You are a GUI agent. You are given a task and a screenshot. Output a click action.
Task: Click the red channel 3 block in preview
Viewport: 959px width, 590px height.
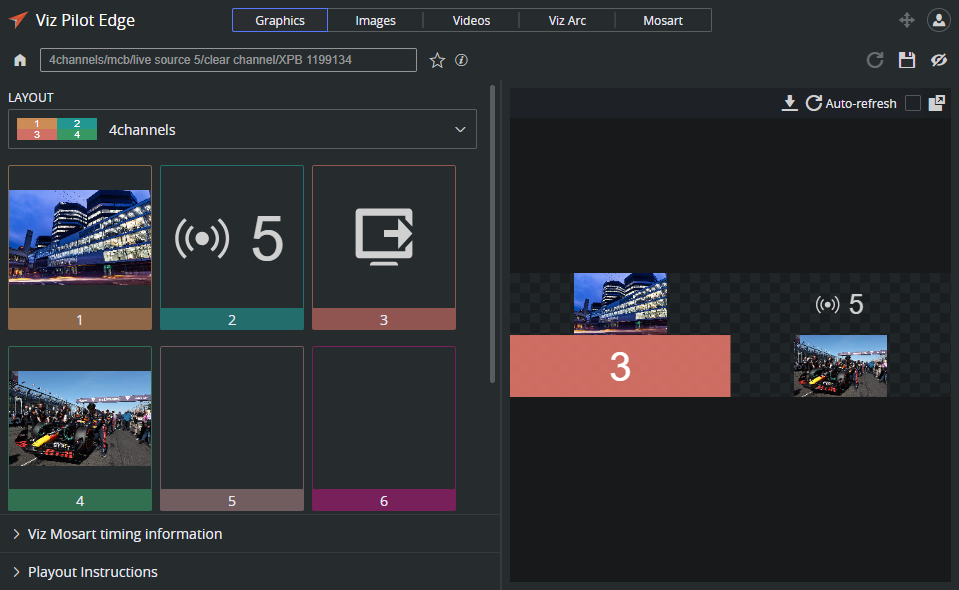click(620, 366)
